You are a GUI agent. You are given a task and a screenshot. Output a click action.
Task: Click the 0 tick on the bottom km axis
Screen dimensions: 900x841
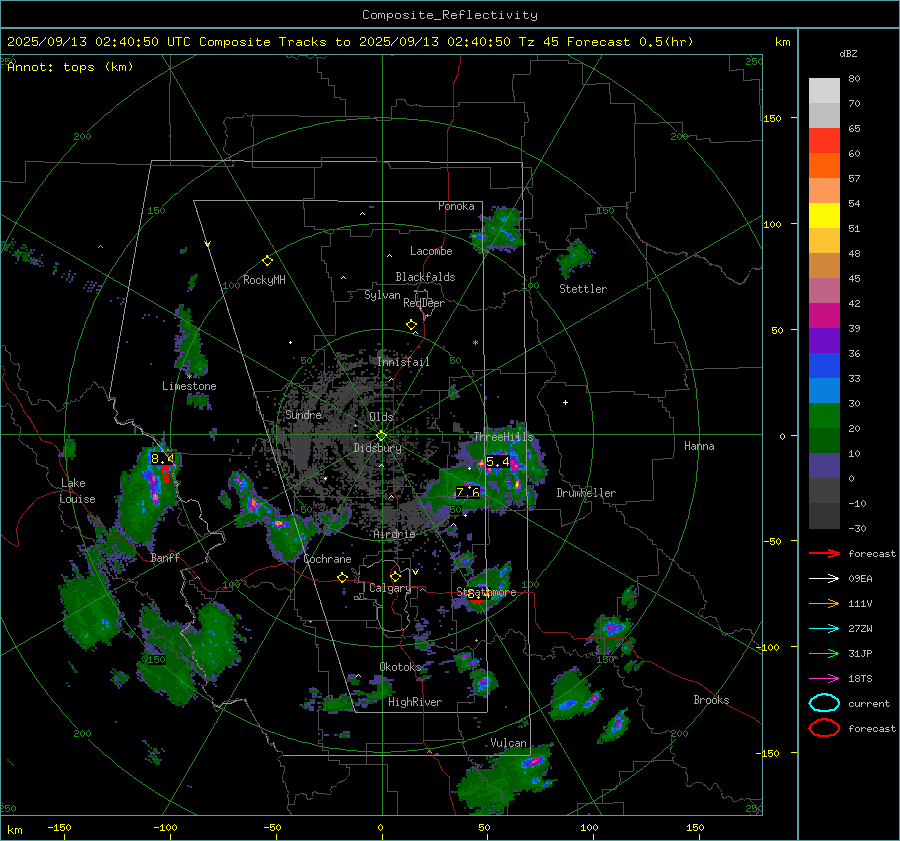pos(380,827)
